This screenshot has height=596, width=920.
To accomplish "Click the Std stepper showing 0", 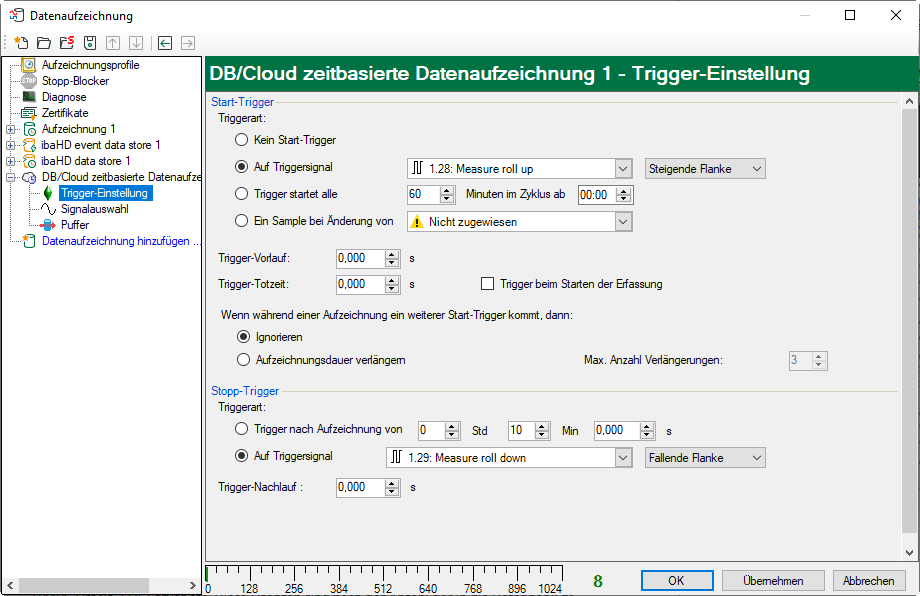I will [438, 431].
